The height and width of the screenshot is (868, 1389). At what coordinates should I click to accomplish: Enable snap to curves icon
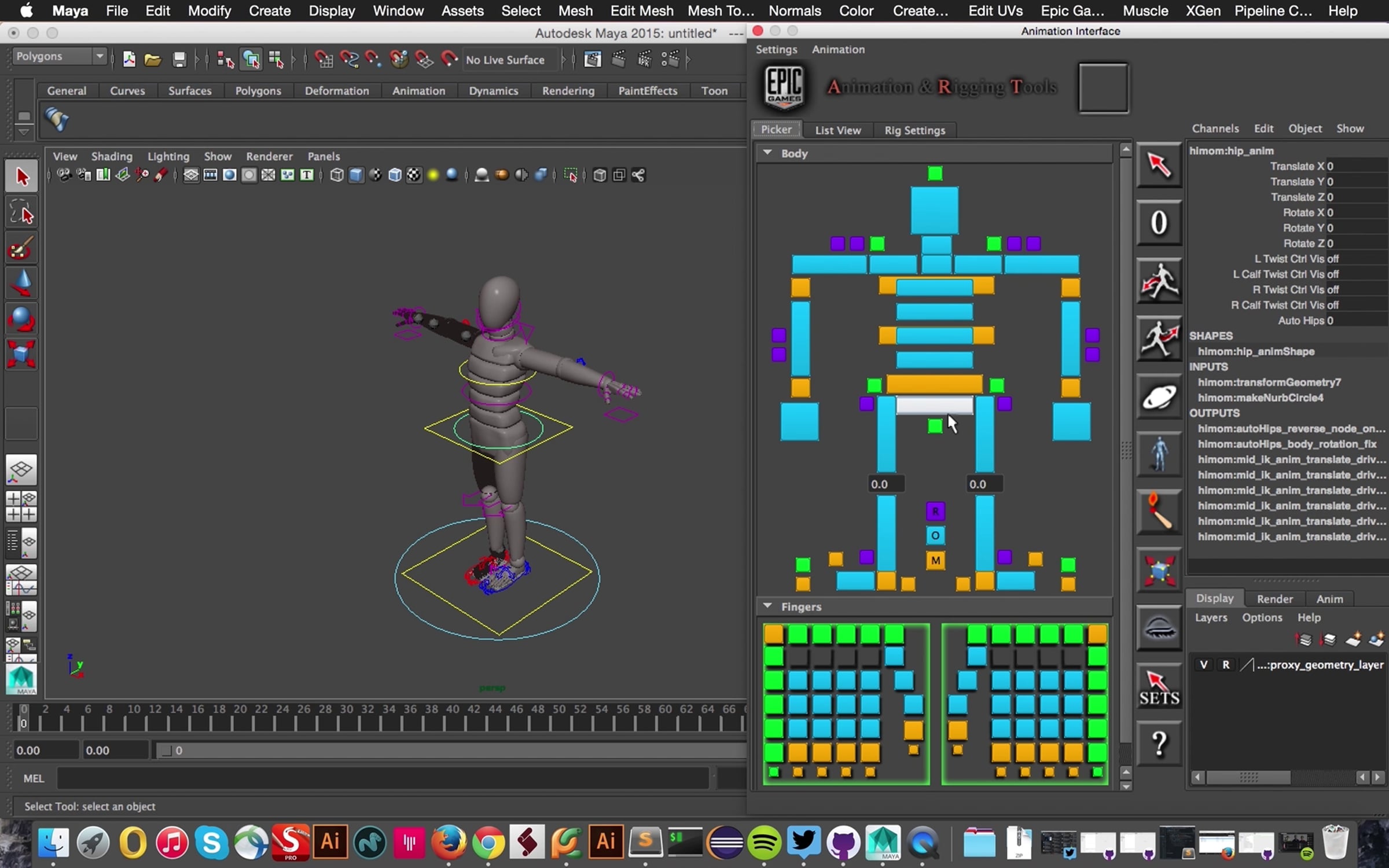[x=349, y=59]
